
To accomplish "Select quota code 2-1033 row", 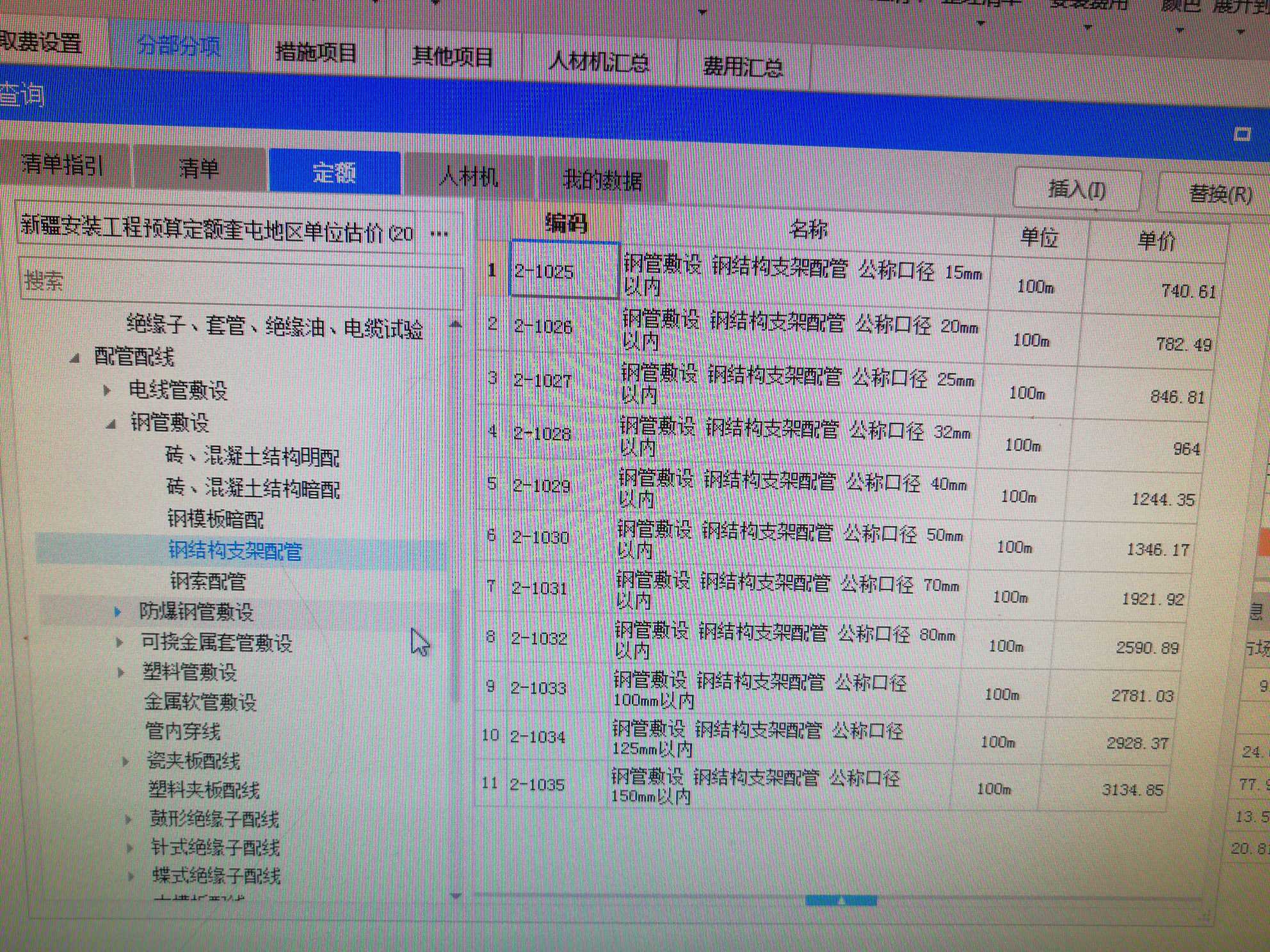I will [538, 688].
